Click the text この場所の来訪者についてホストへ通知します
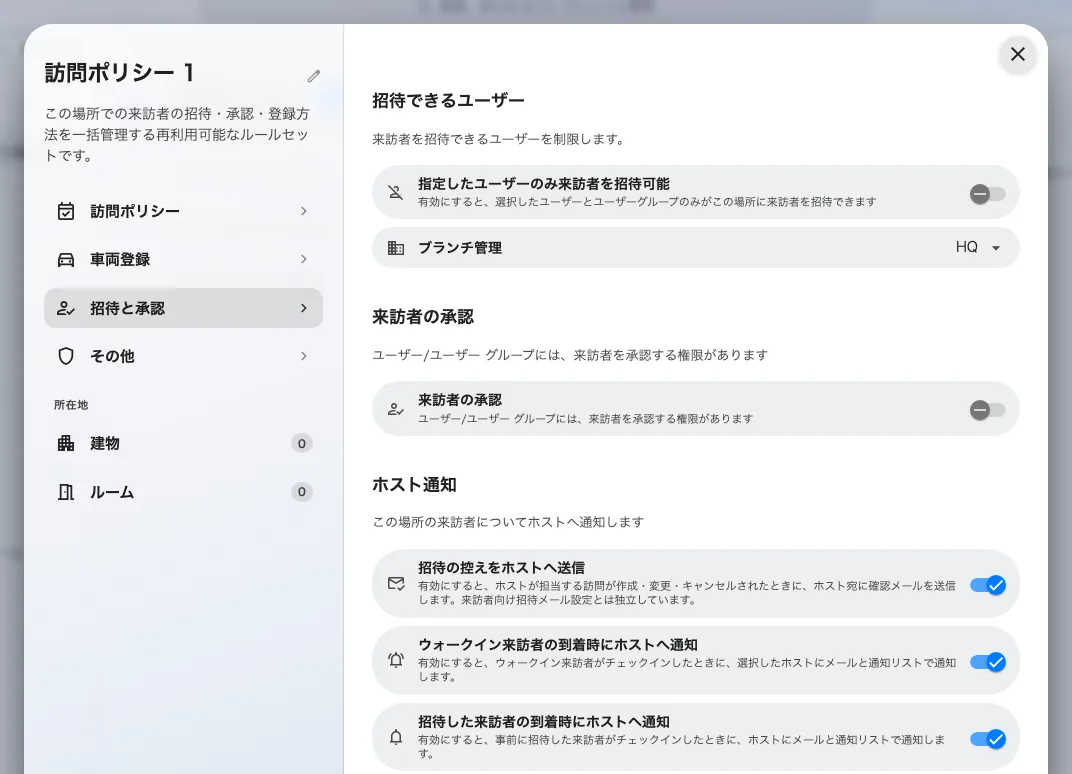The image size is (1072, 774). point(508,522)
